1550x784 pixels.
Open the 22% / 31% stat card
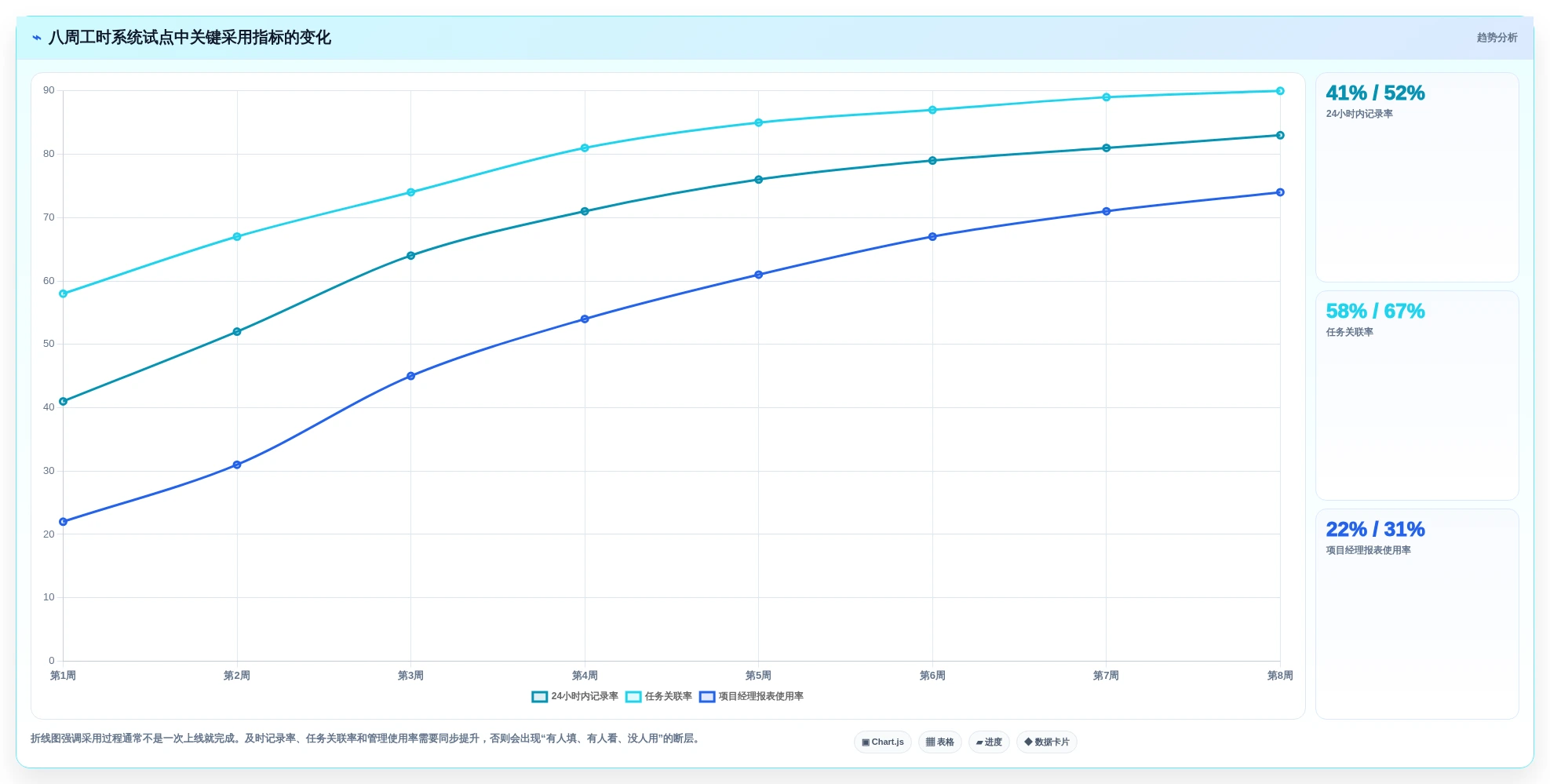[x=1417, y=614]
